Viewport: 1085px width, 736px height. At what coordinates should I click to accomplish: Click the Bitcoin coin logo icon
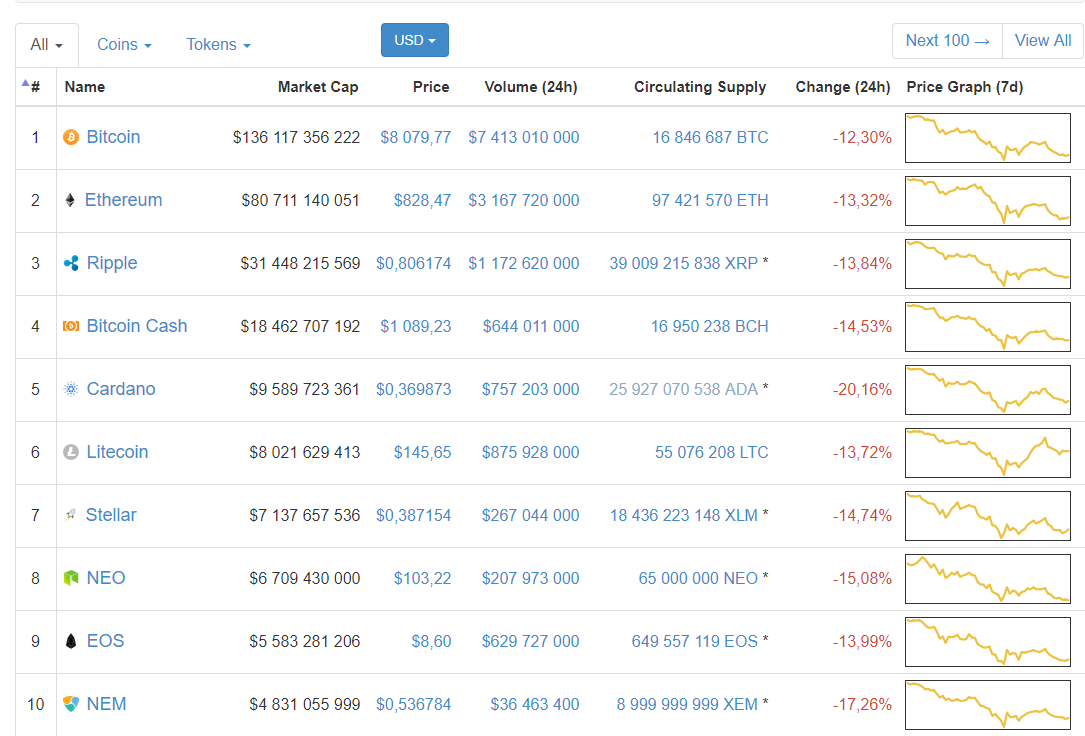pyautogui.click(x=71, y=137)
